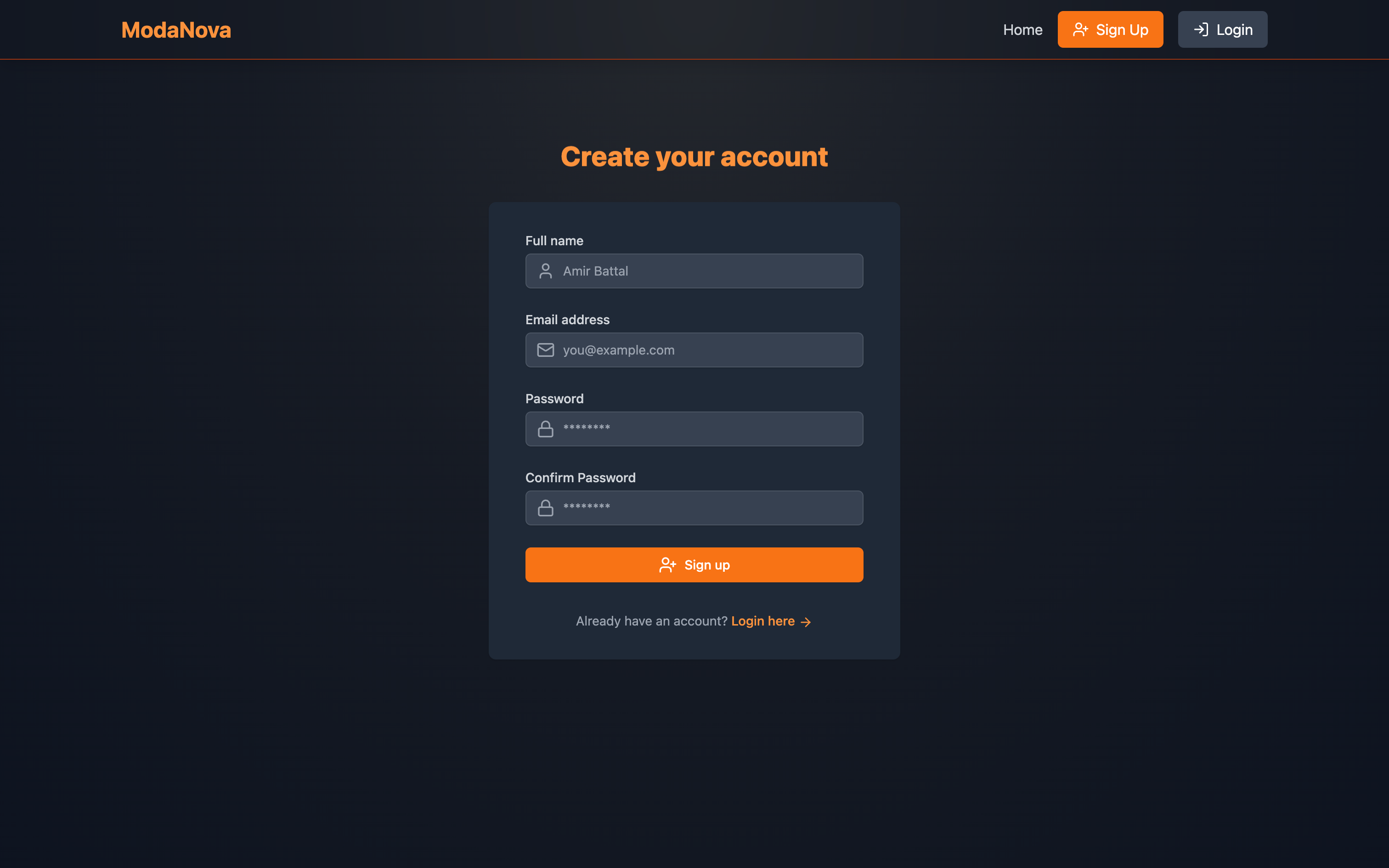Focus the Password input field

[694, 429]
